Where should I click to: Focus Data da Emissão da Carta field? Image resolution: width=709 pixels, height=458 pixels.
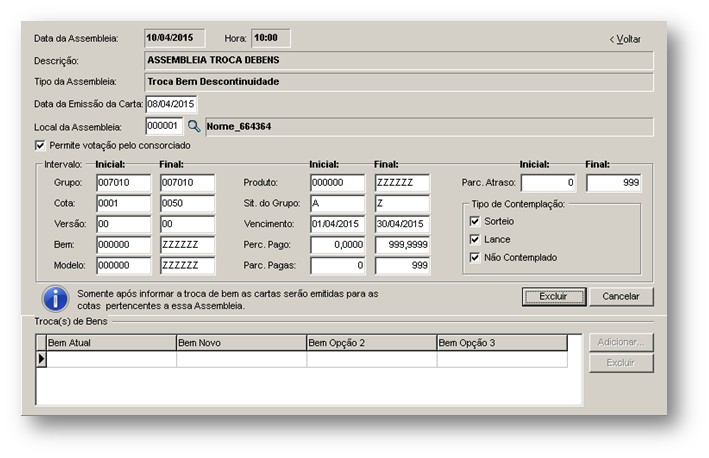[171, 104]
